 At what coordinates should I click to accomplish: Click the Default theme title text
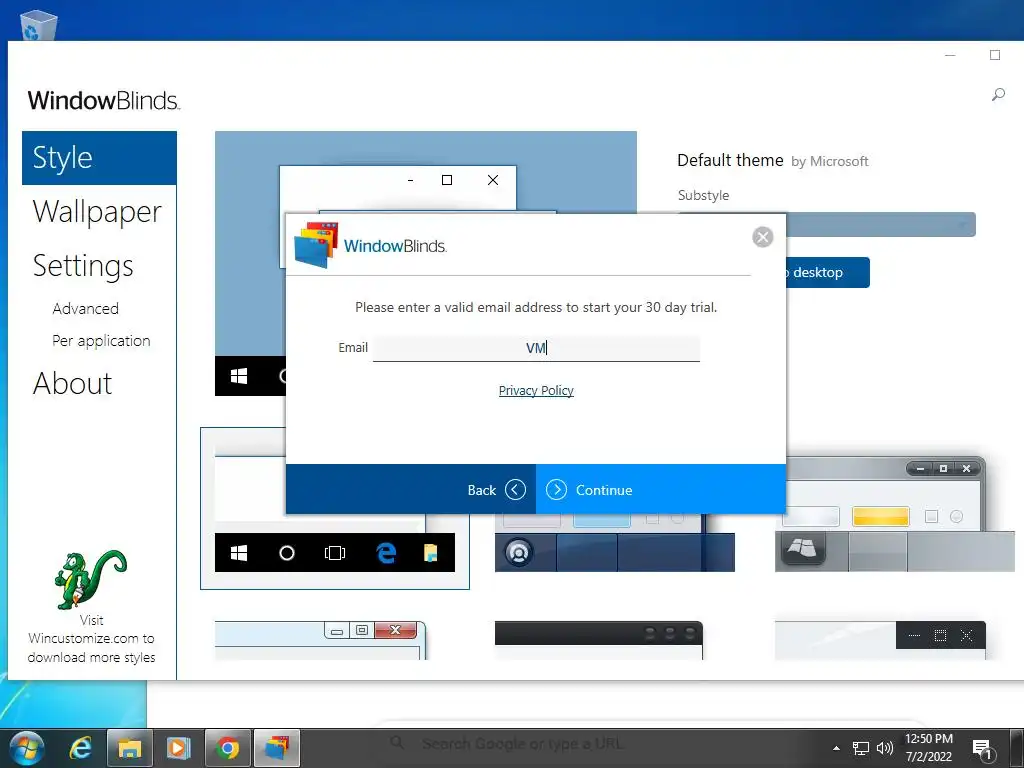[730, 161]
